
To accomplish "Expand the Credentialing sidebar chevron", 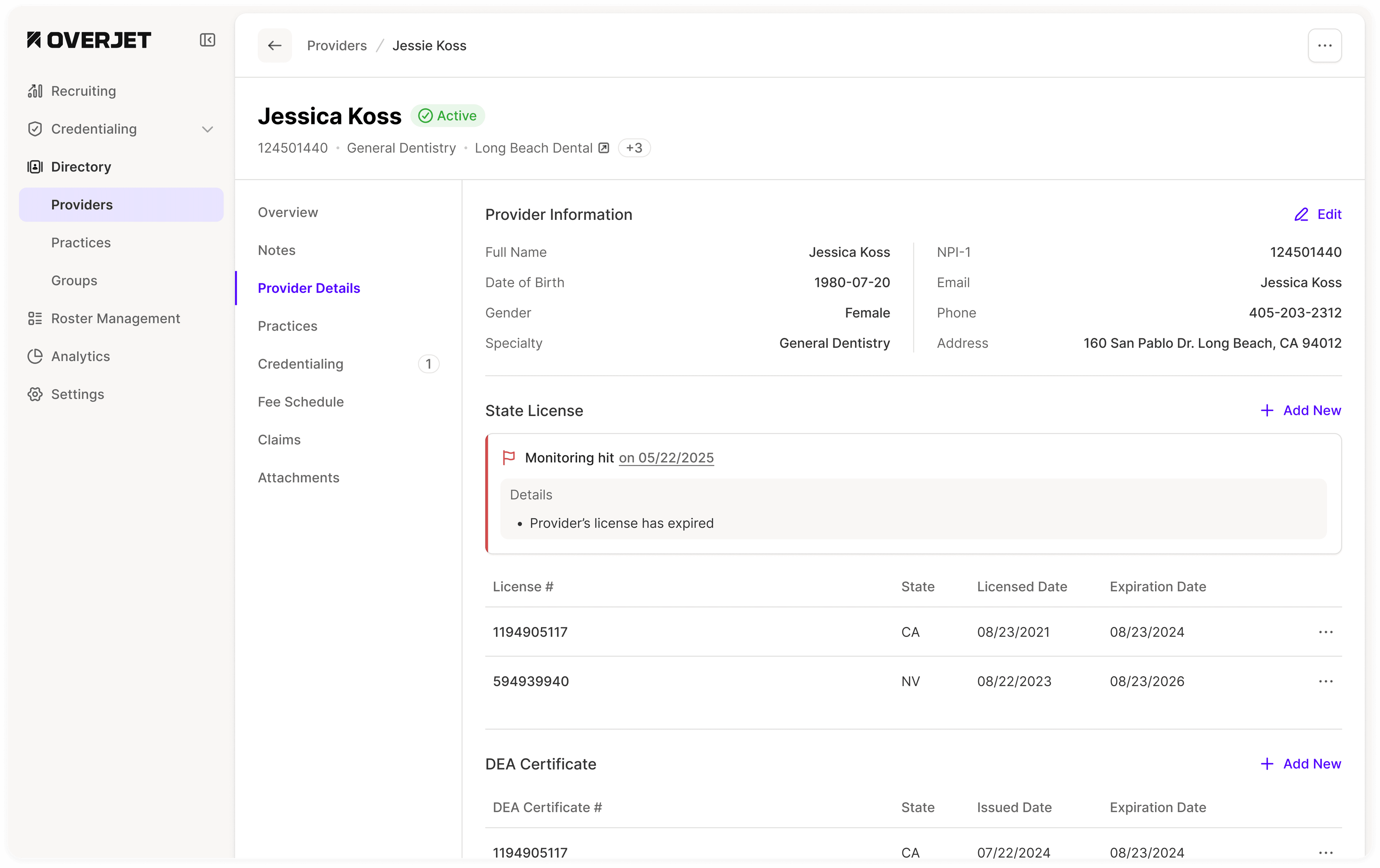I will [207, 129].
